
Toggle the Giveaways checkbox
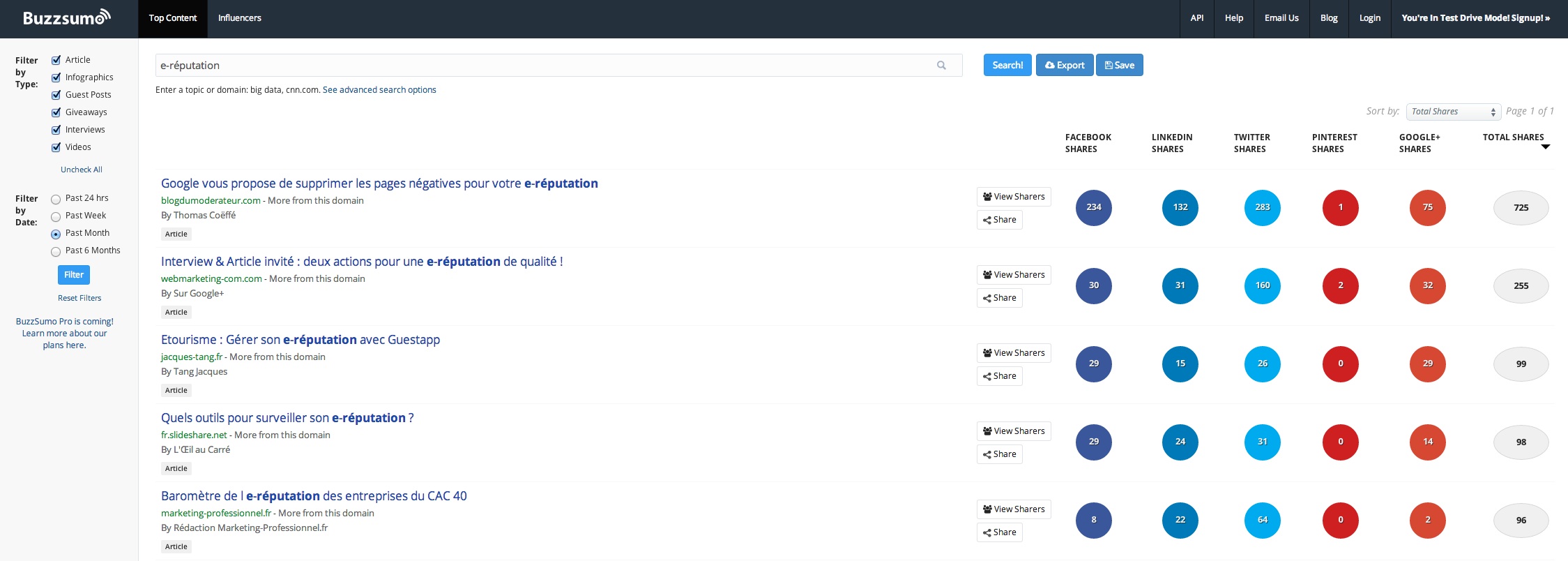56,112
